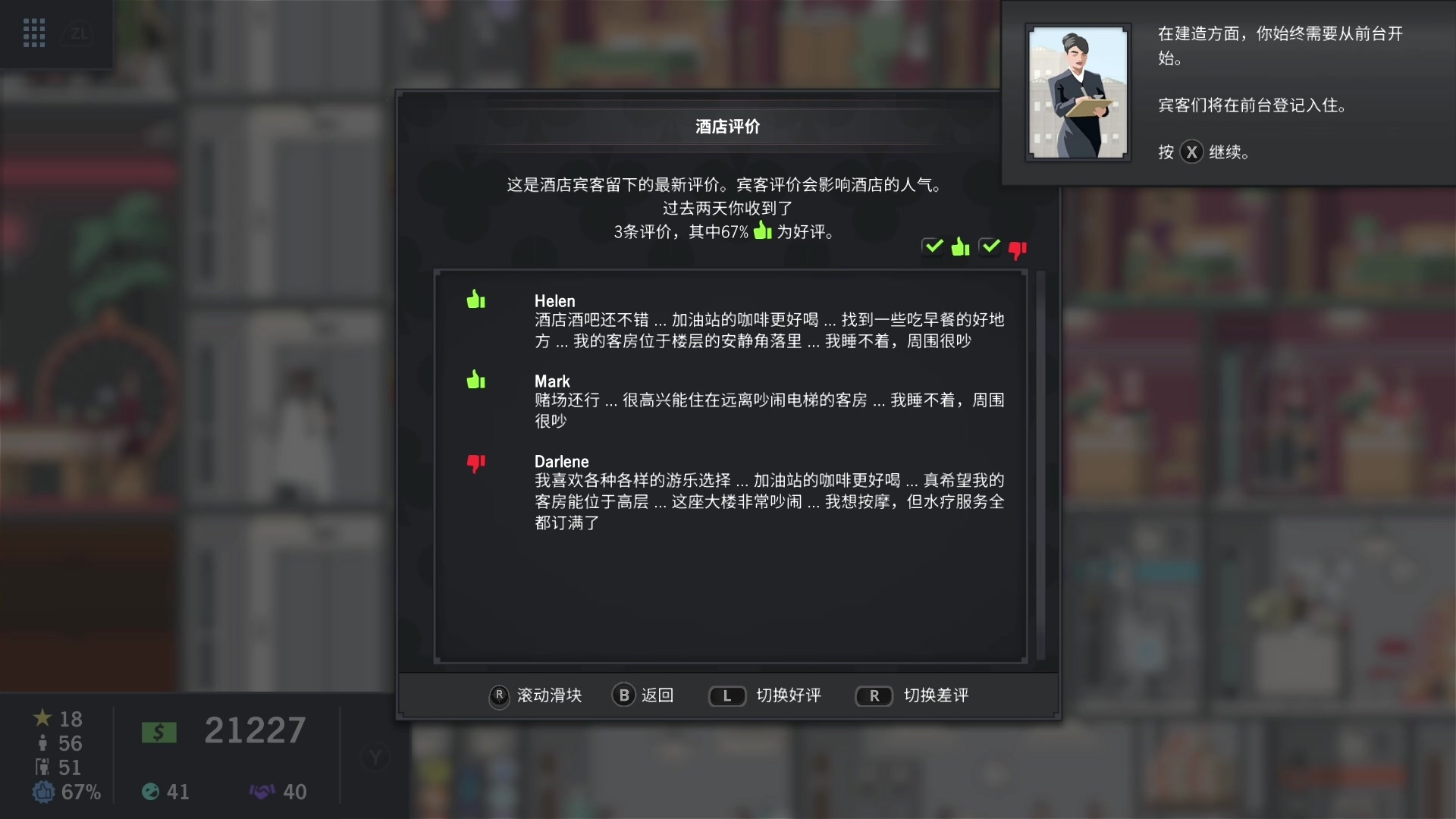Click the B 返回 back button
Image resolution: width=1456 pixels, height=819 pixels.
pyautogui.click(x=643, y=695)
